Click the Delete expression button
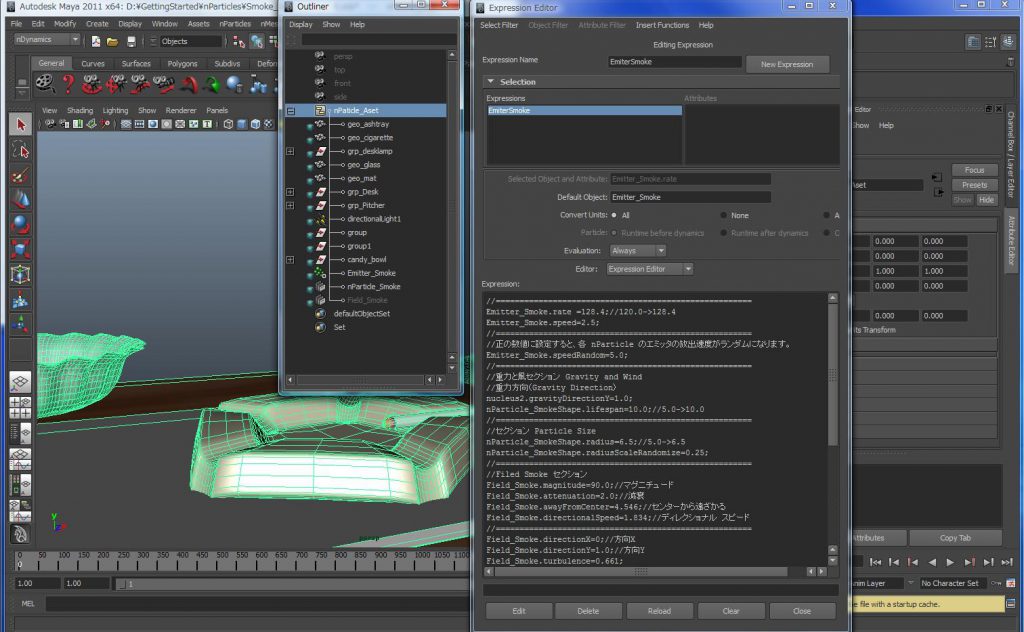The image size is (1024, 632). pos(588,611)
